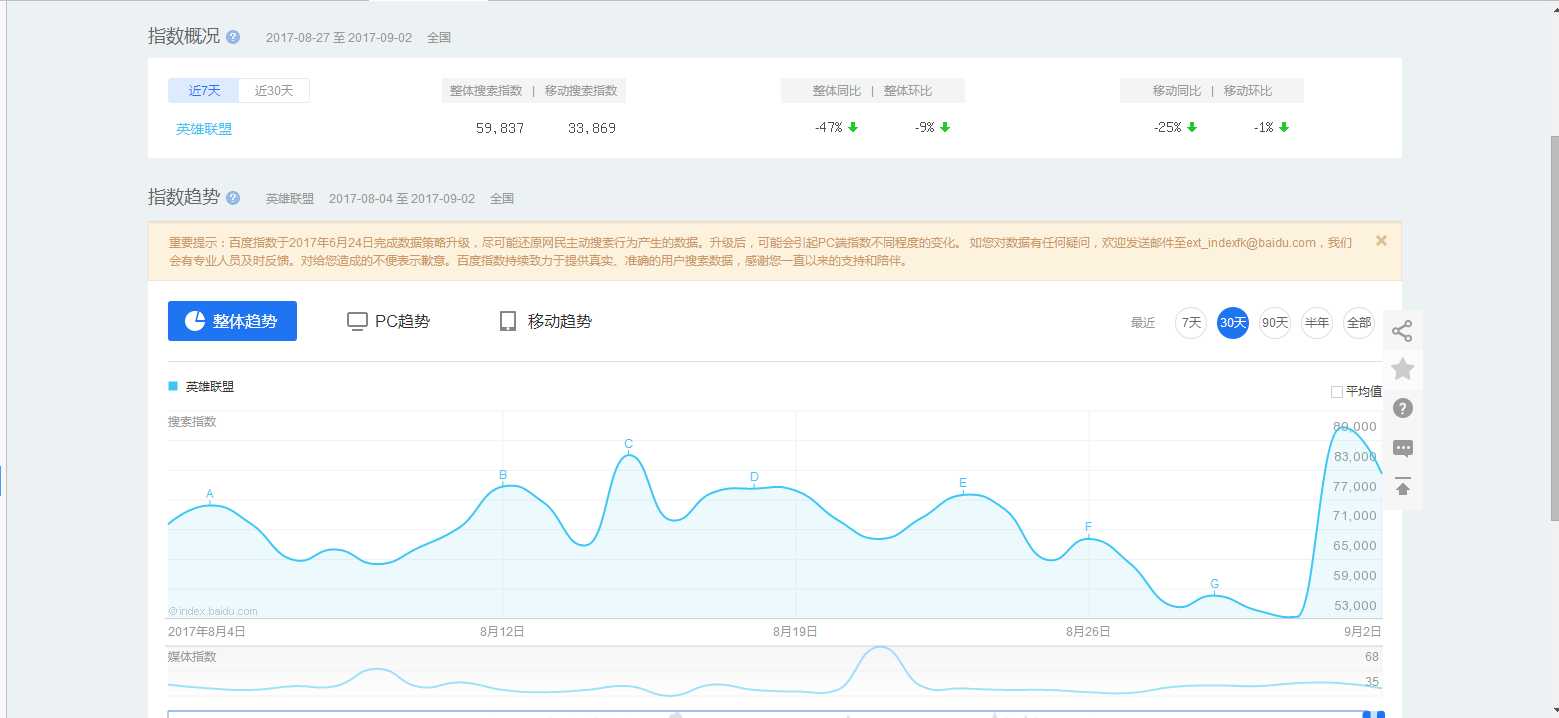Click the 整体同比 header label
The height and width of the screenshot is (718, 1559).
click(x=837, y=91)
